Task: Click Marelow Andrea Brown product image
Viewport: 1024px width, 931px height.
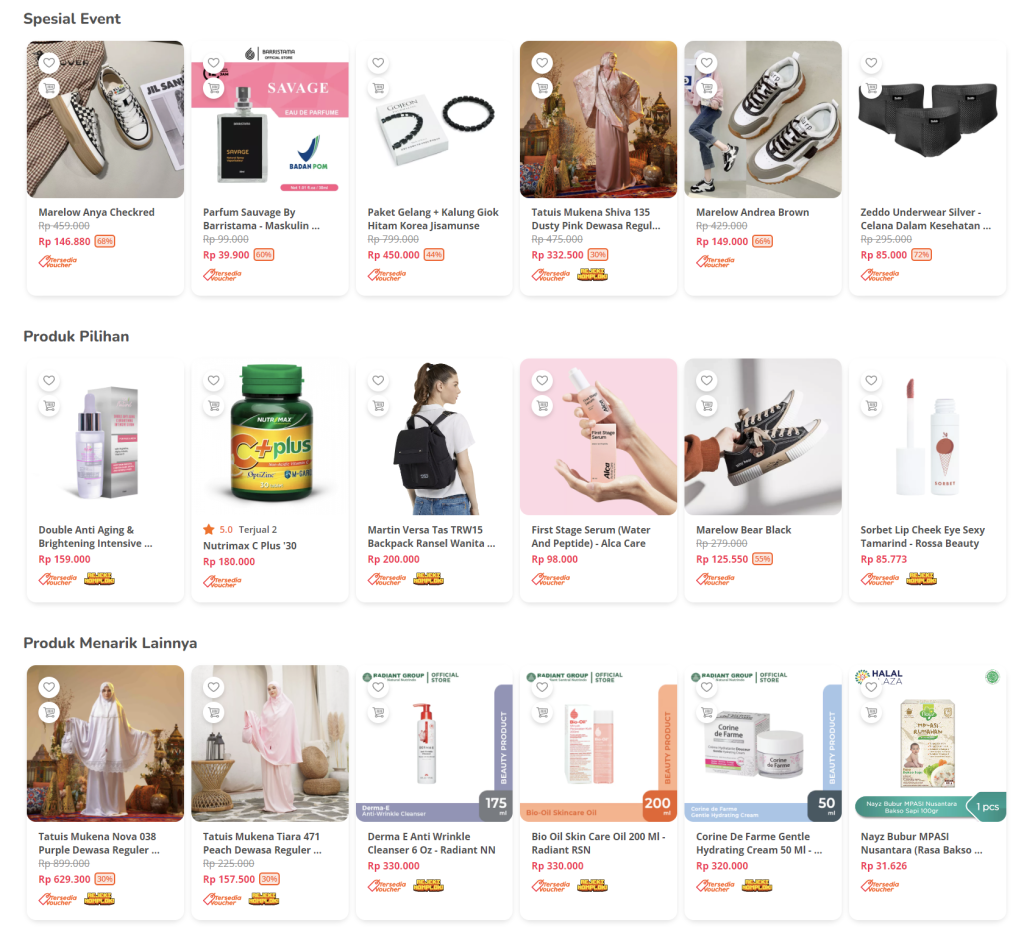Action: [x=763, y=119]
